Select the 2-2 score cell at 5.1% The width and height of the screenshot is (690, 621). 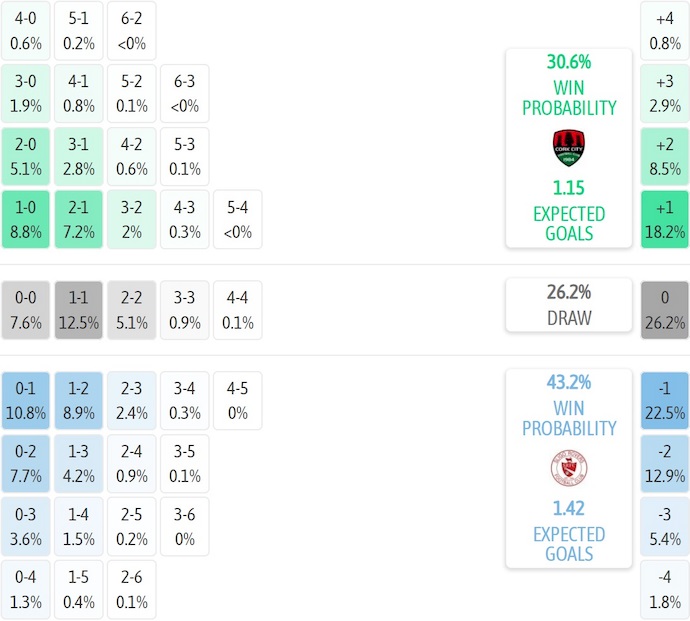pyautogui.click(x=132, y=310)
